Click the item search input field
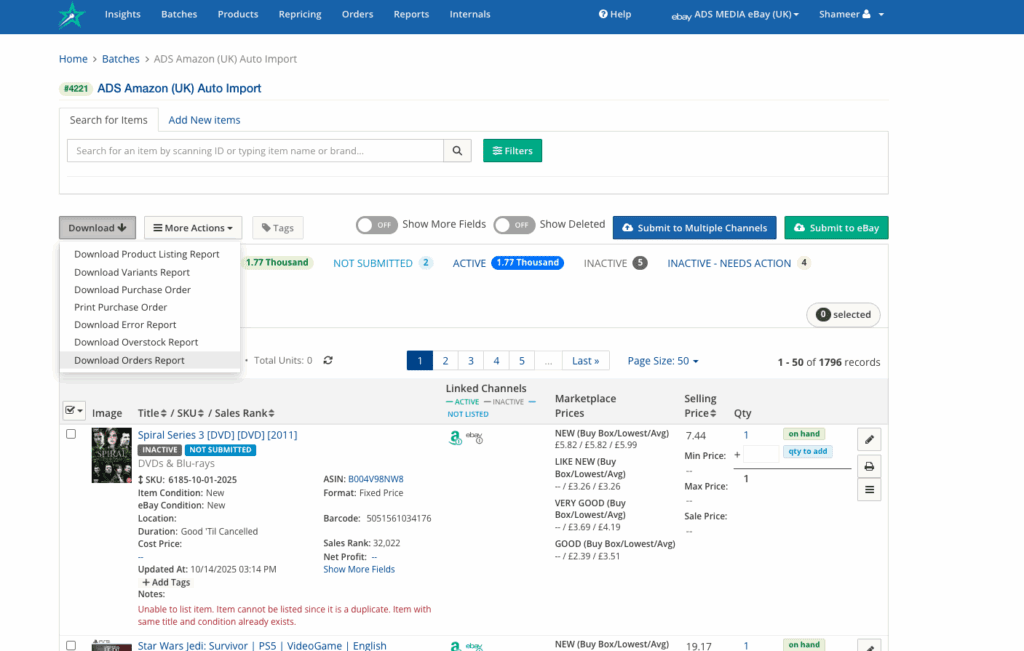The height and width of the screenshot is (651, 1024). coord(255,151)
